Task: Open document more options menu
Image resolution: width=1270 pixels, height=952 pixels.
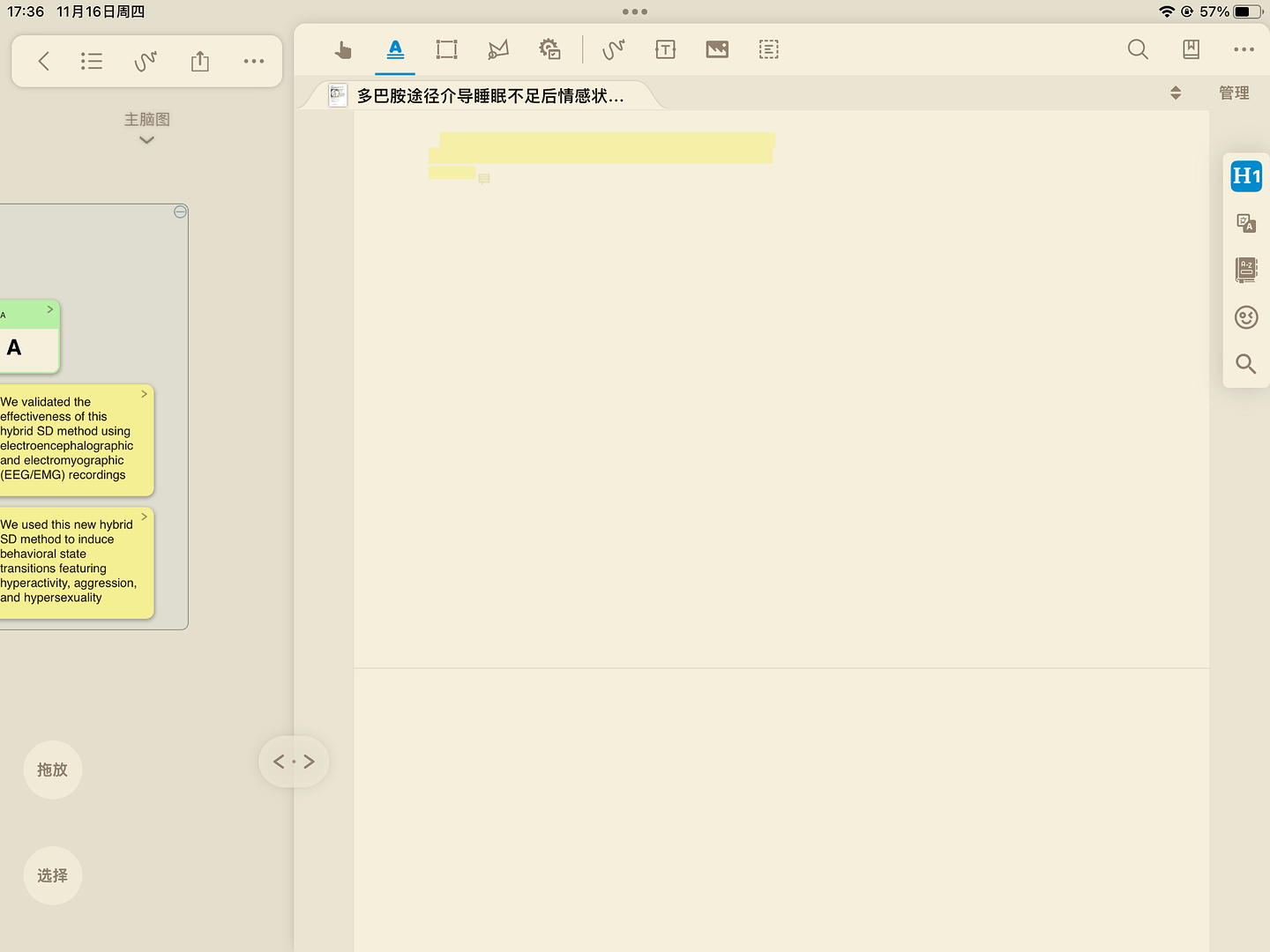Action: pyautogui.click(x=1244, y=49)
